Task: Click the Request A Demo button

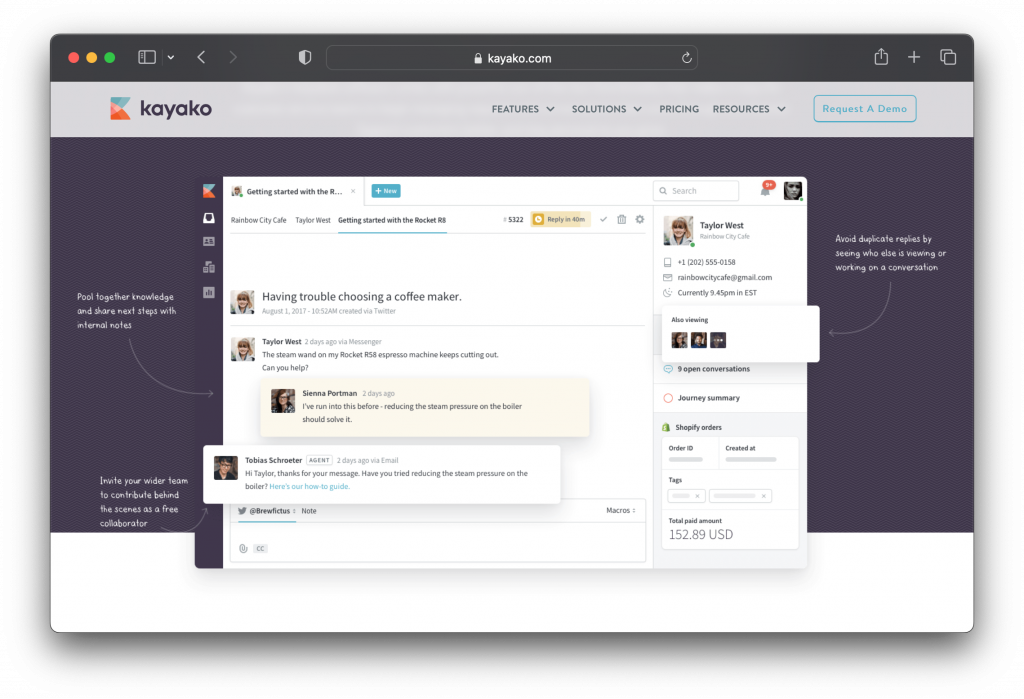Action: click(x=864, y=109)
